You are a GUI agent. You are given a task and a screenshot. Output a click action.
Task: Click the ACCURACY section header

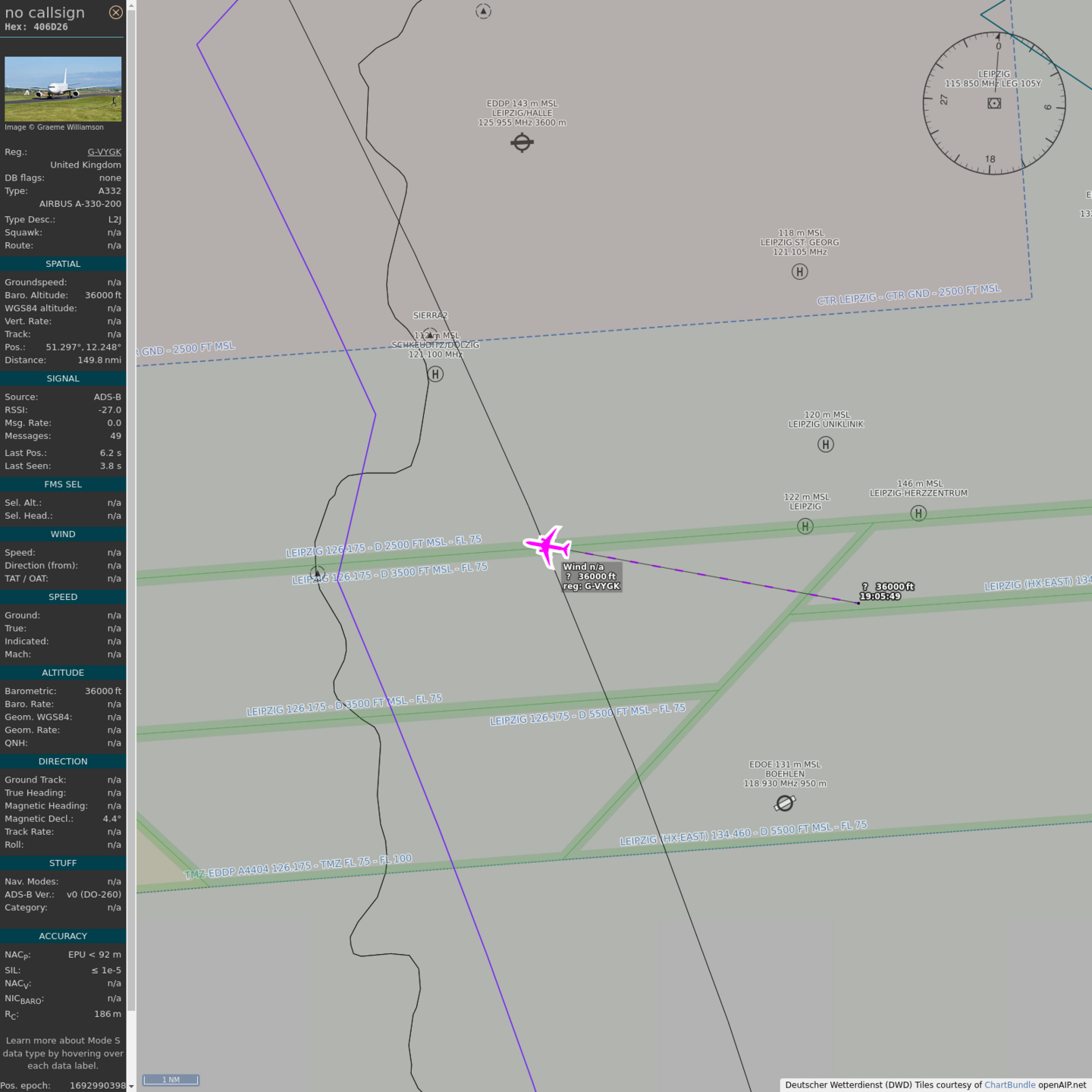click(63, 936)
